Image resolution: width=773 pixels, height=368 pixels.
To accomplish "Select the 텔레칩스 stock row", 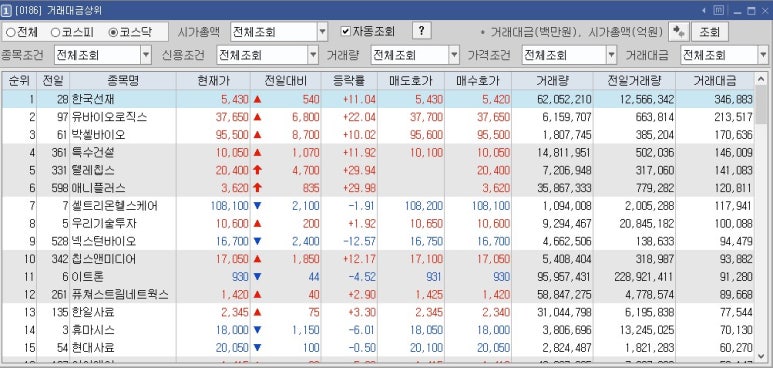I will (378, 170).
